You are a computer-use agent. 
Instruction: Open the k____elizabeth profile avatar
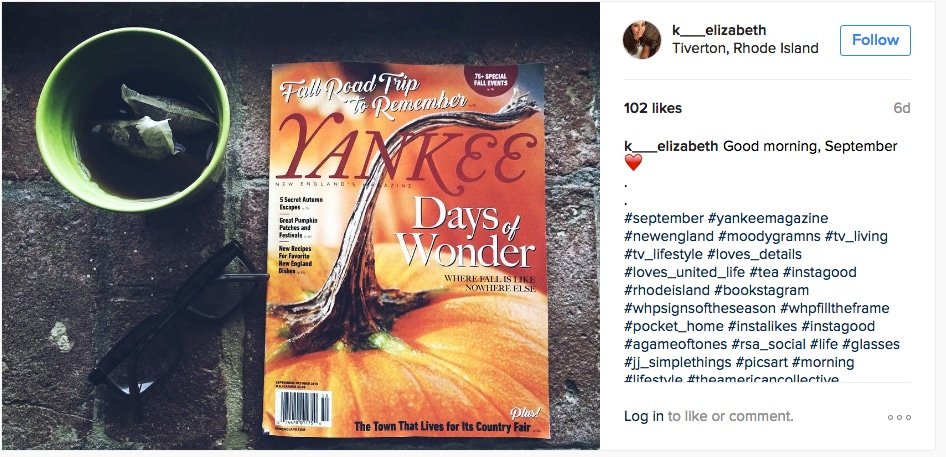pyautogui.click(x=641, y=40)
